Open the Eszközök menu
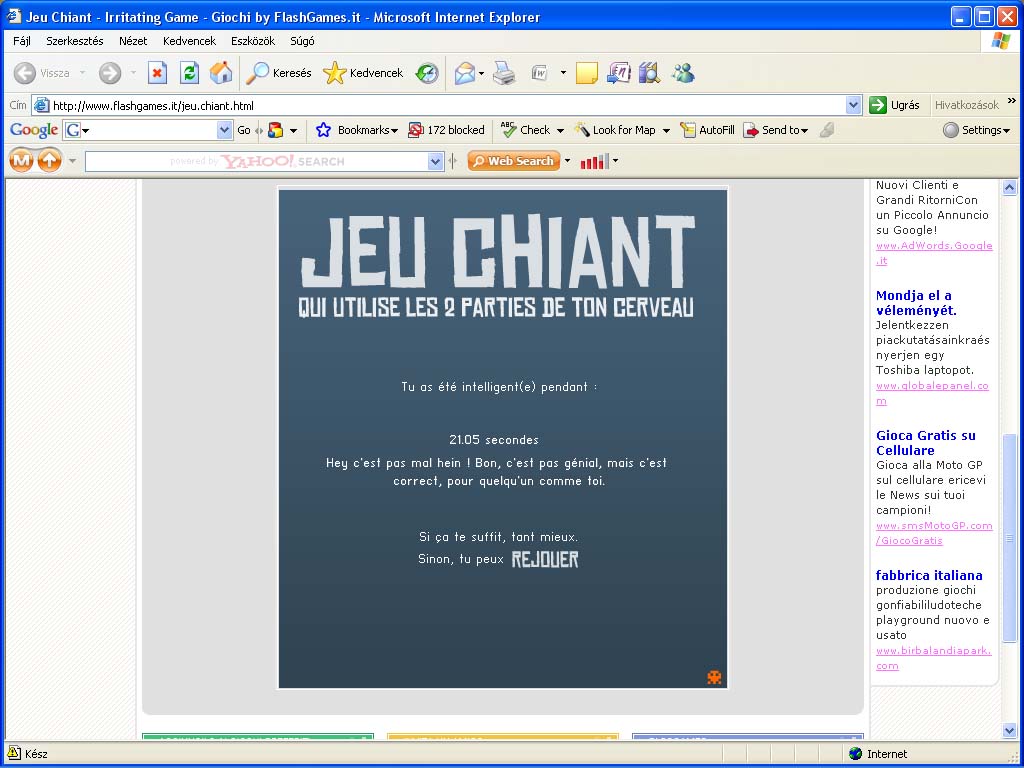 (253, 40)
